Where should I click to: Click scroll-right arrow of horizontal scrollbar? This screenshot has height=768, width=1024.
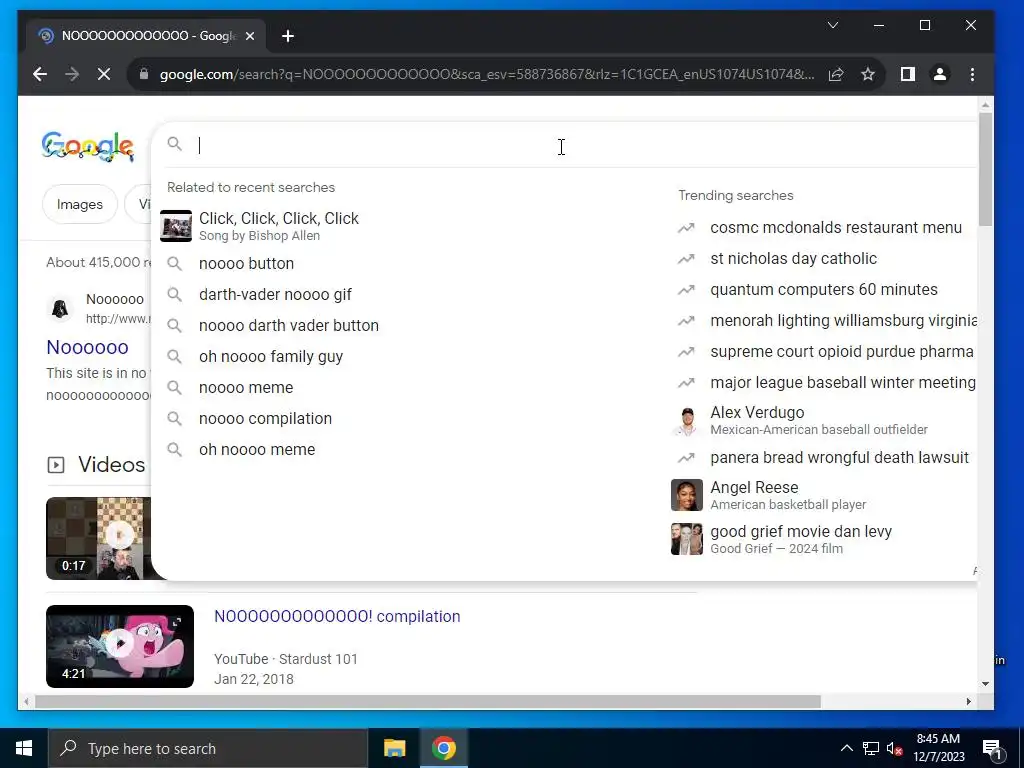point(969,701)
